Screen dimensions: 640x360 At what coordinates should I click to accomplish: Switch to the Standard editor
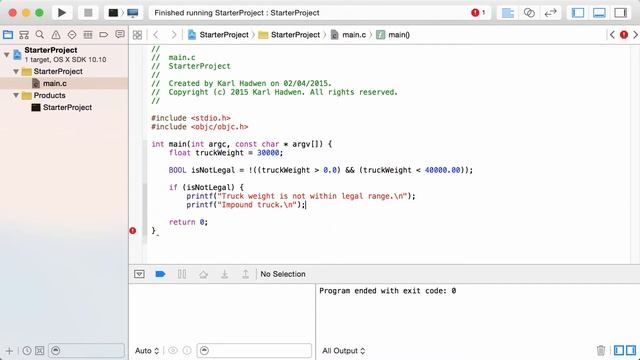tap(507, 13)
